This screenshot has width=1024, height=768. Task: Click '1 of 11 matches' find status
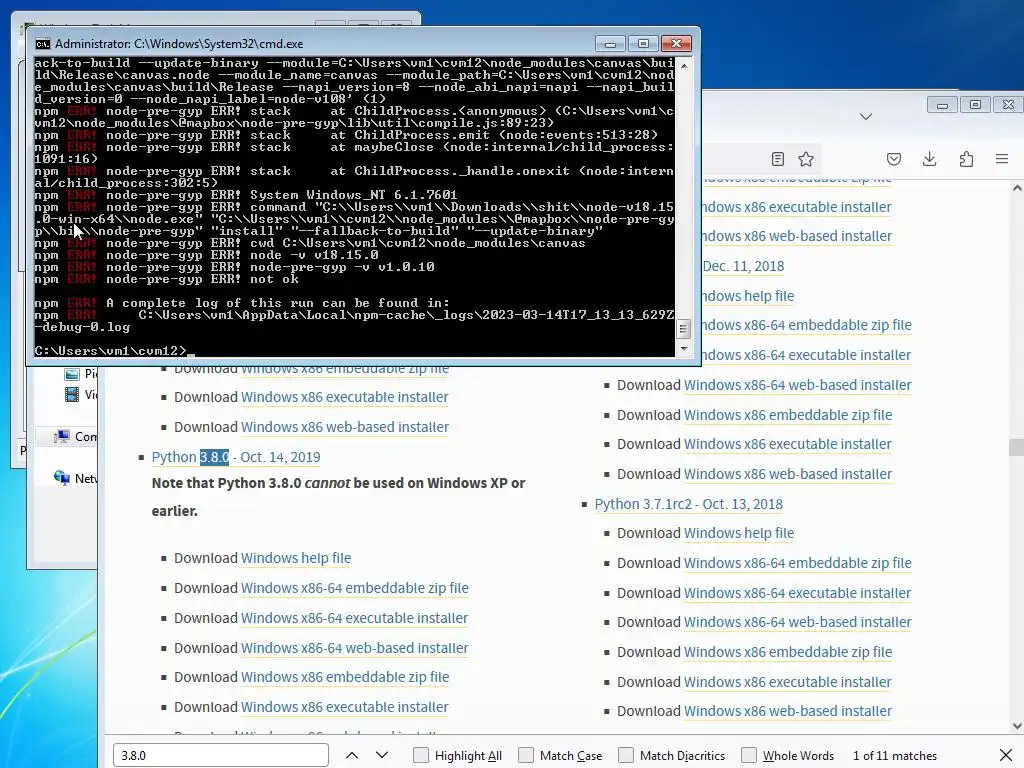(x=895, y=756)
